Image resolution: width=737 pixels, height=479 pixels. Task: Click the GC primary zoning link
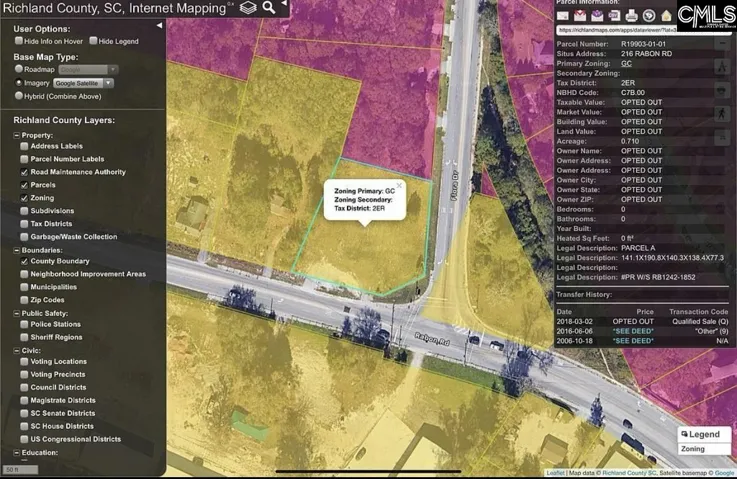pyautogui.click(x=626, y=63)
